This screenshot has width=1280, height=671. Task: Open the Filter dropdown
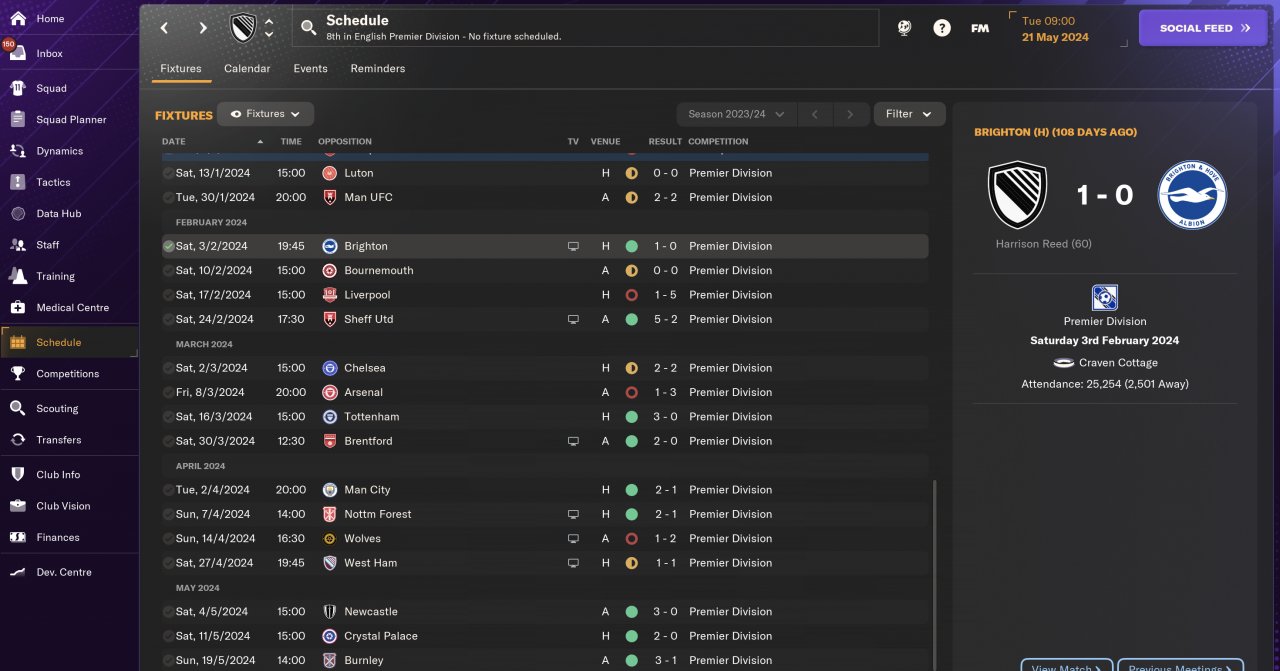[909, 114]
